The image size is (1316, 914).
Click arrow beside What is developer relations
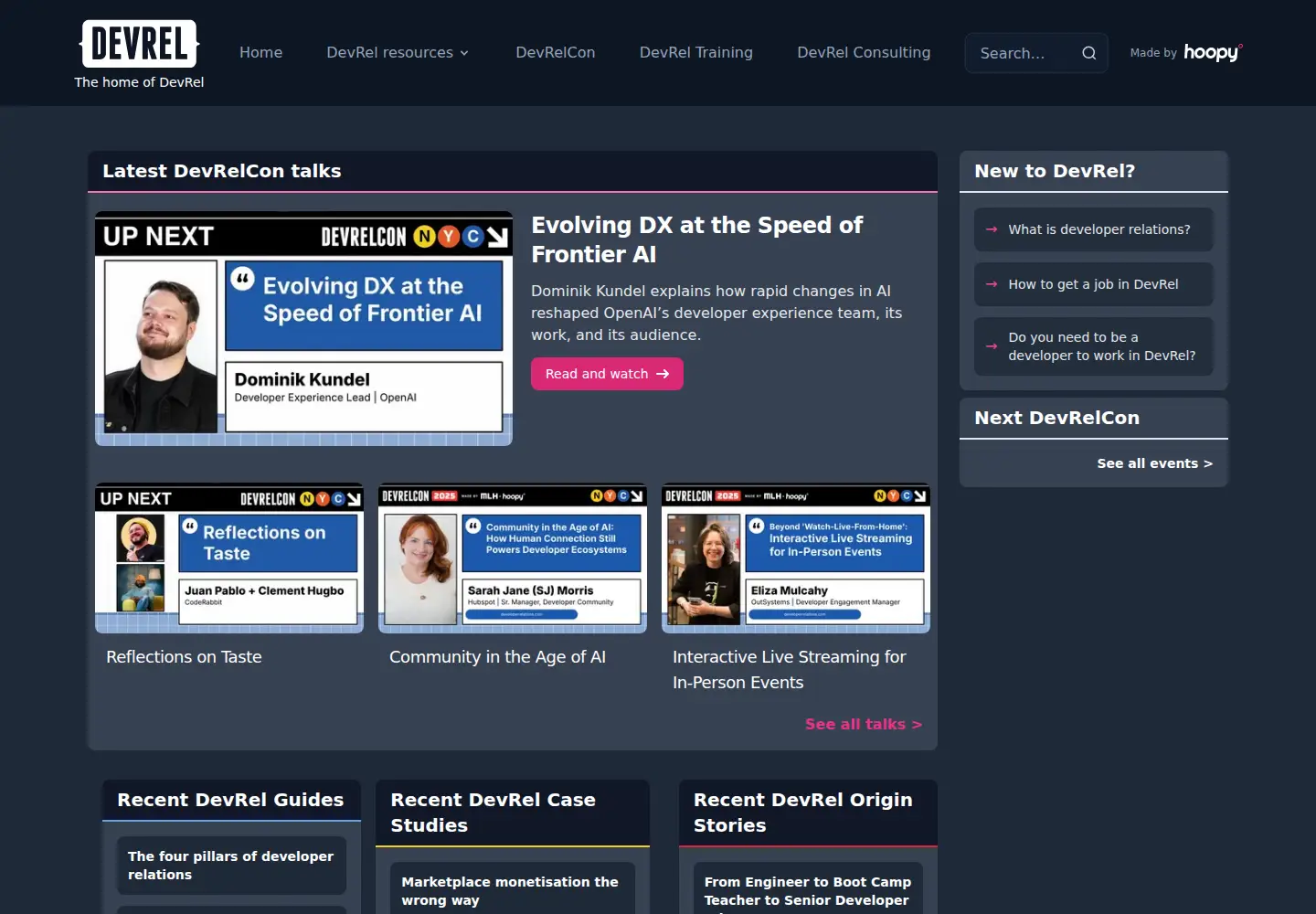[991, 229]
